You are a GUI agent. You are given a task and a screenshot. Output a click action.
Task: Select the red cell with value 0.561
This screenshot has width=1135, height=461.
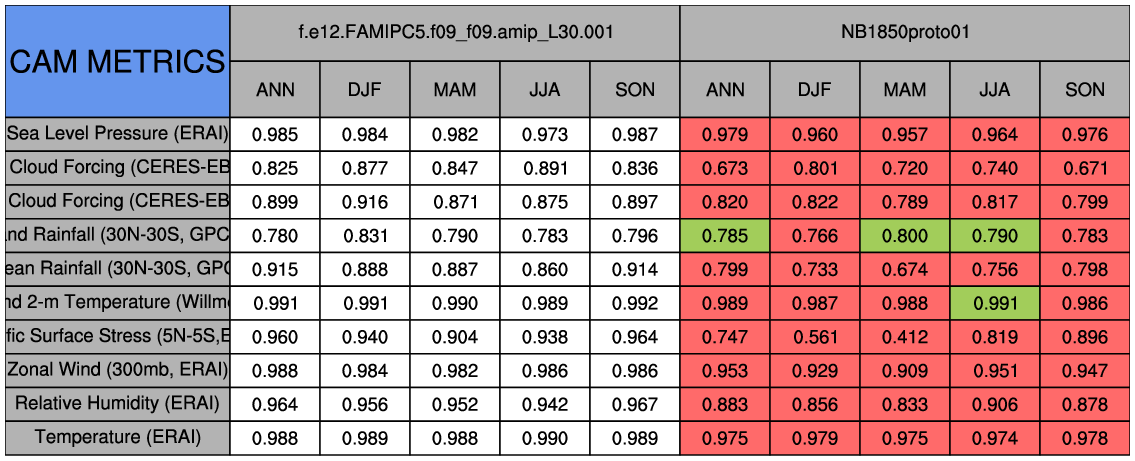[815, 337]
